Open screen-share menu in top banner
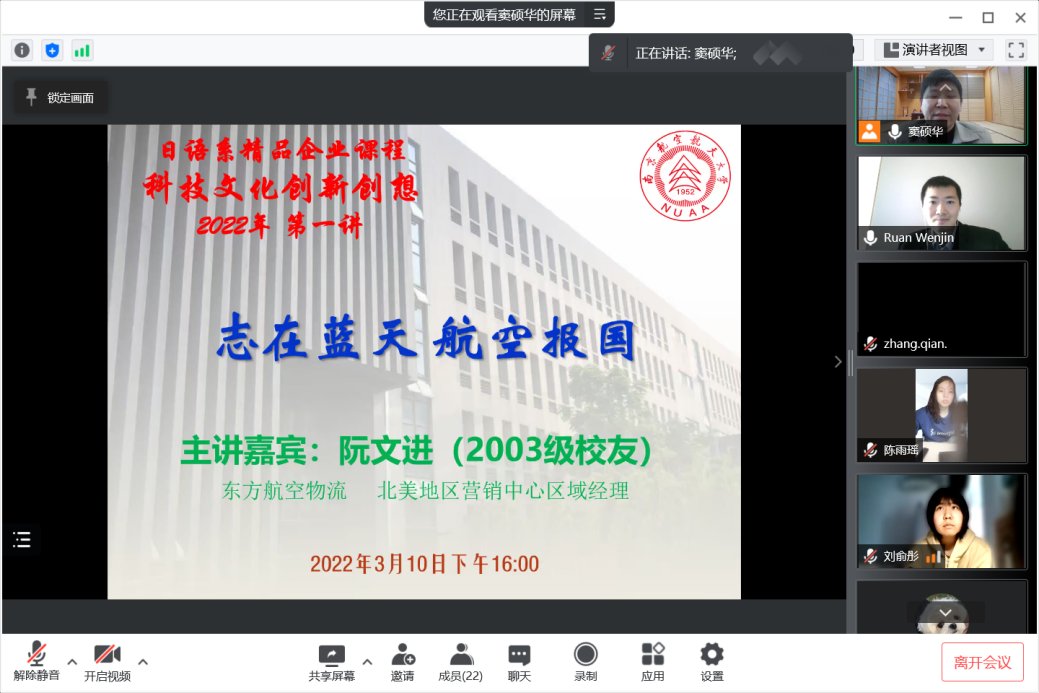This screenshot has width=1039, height=693. click(600, 14)
